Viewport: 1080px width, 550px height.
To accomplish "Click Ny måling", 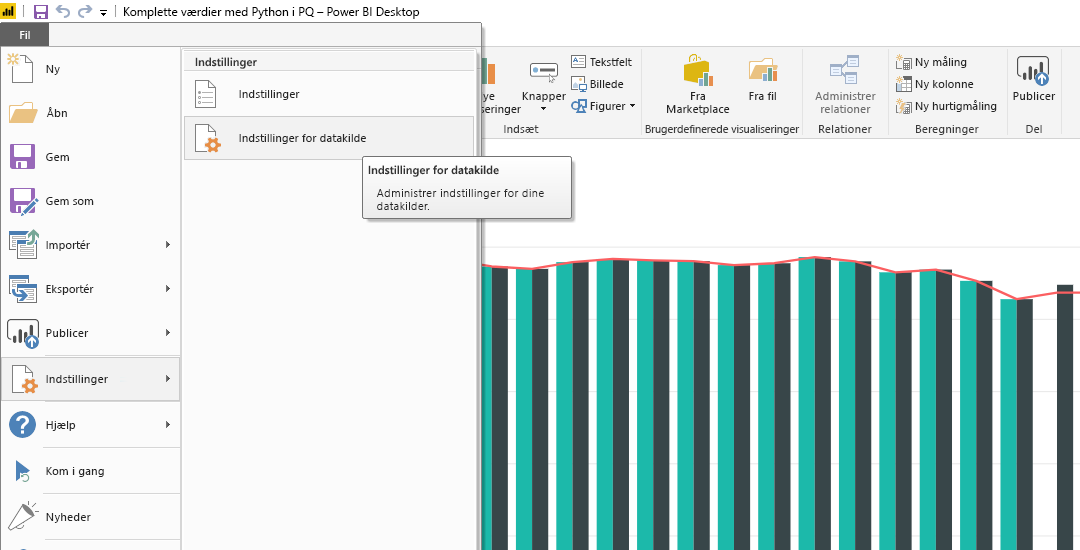I will pyautogui.click(x=931, y=62).
